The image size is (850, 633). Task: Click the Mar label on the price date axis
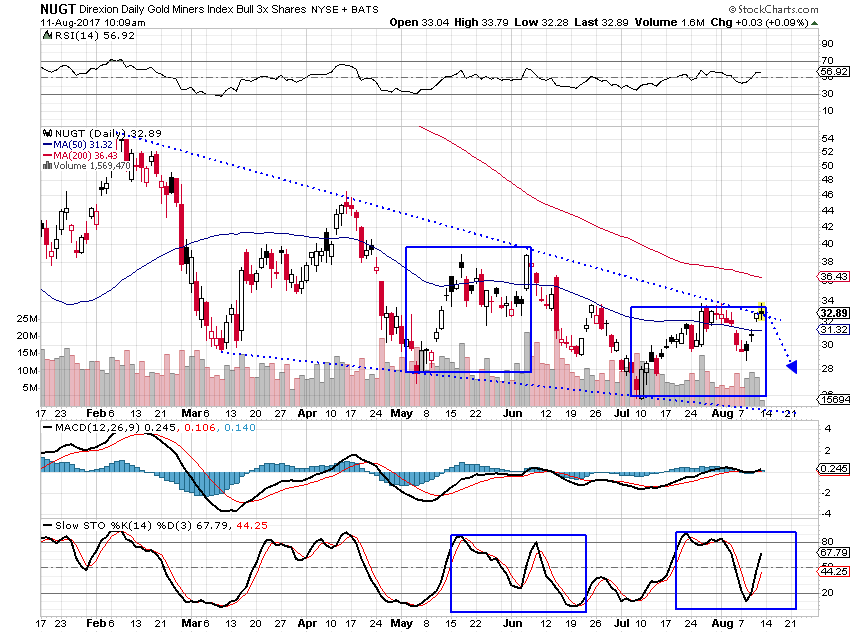click(x=193, y=412)
